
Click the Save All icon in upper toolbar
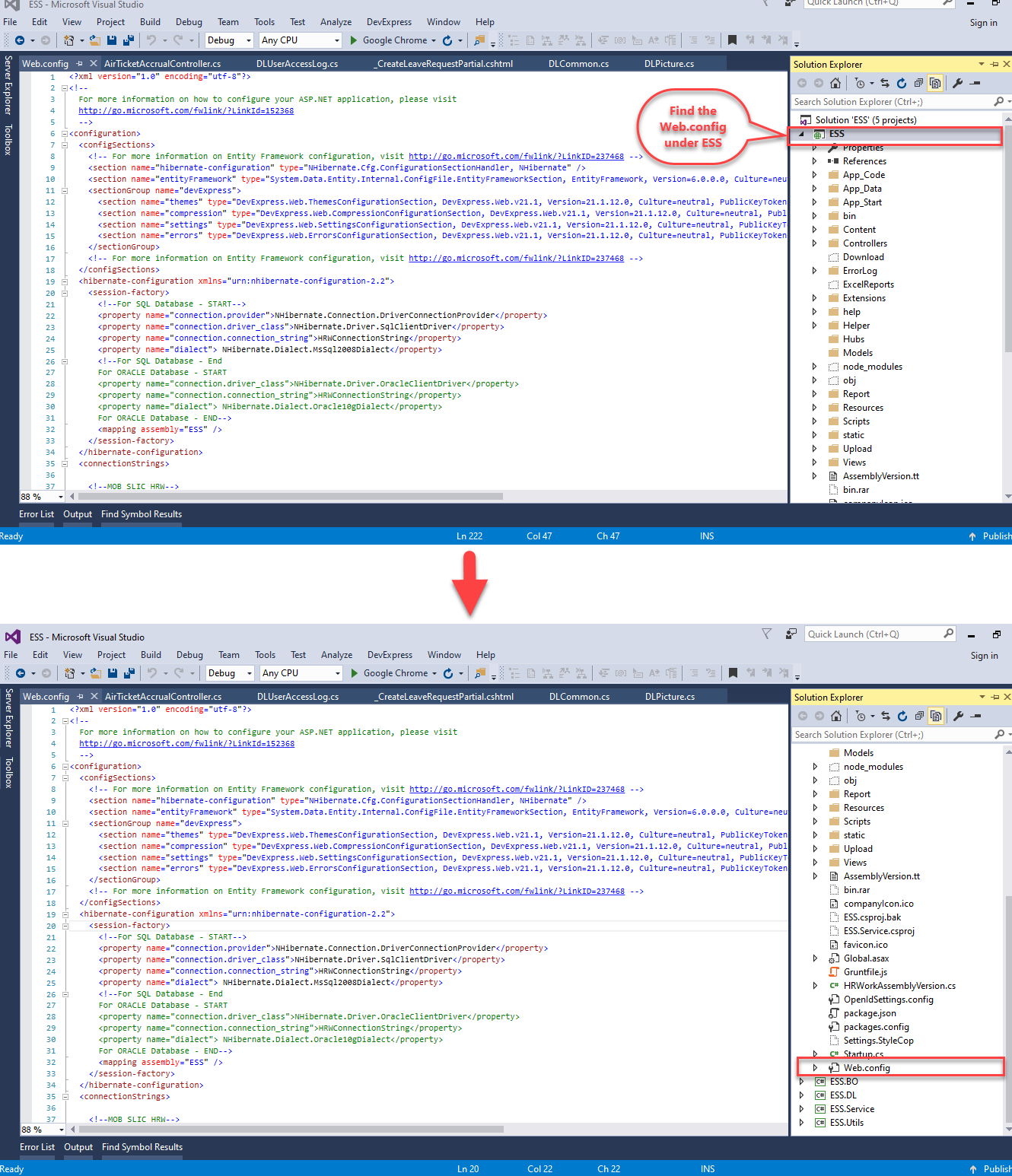point(128,40)
